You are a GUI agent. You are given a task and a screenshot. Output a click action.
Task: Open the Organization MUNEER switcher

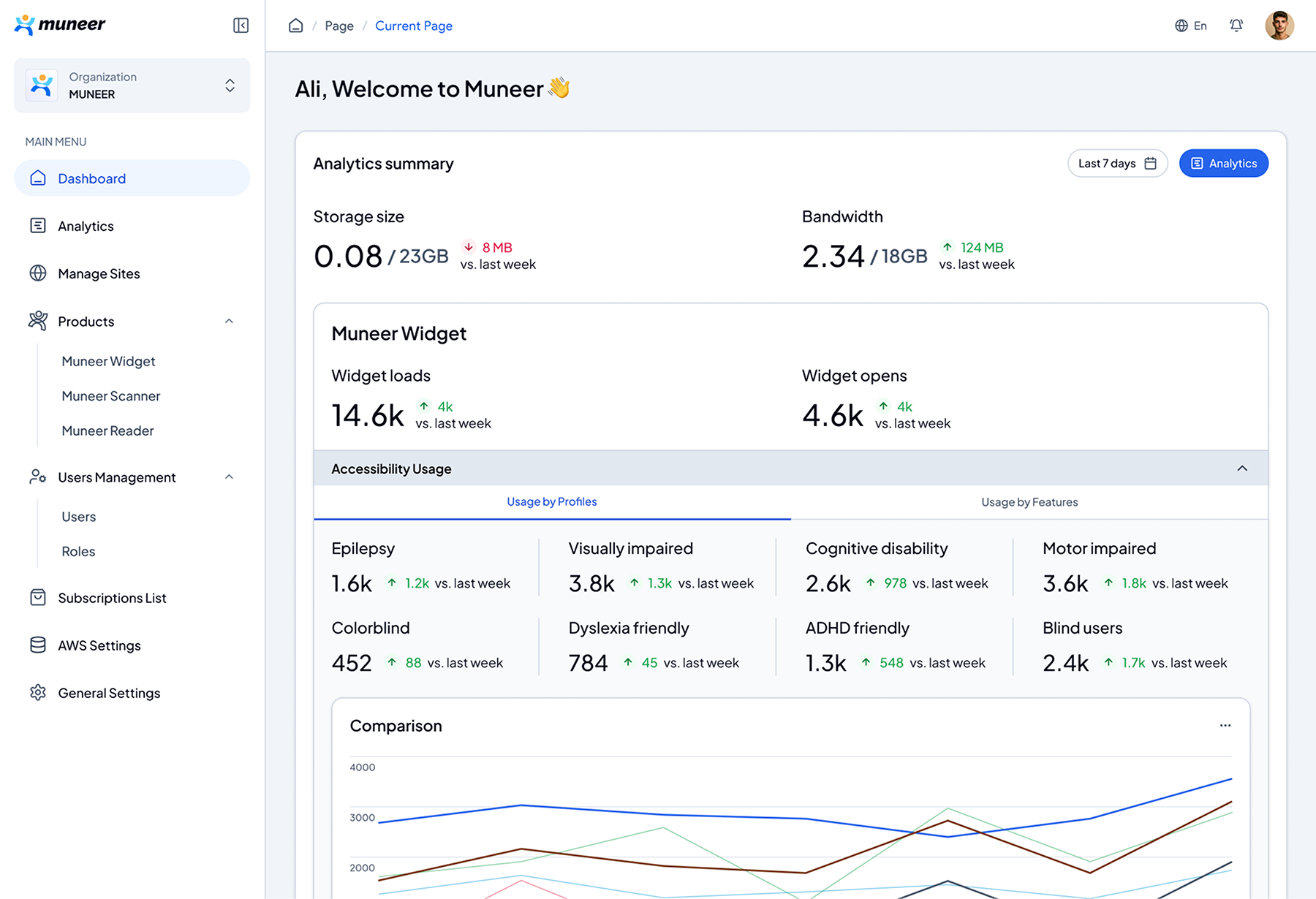pyautogui.click(x=132, y=86)
